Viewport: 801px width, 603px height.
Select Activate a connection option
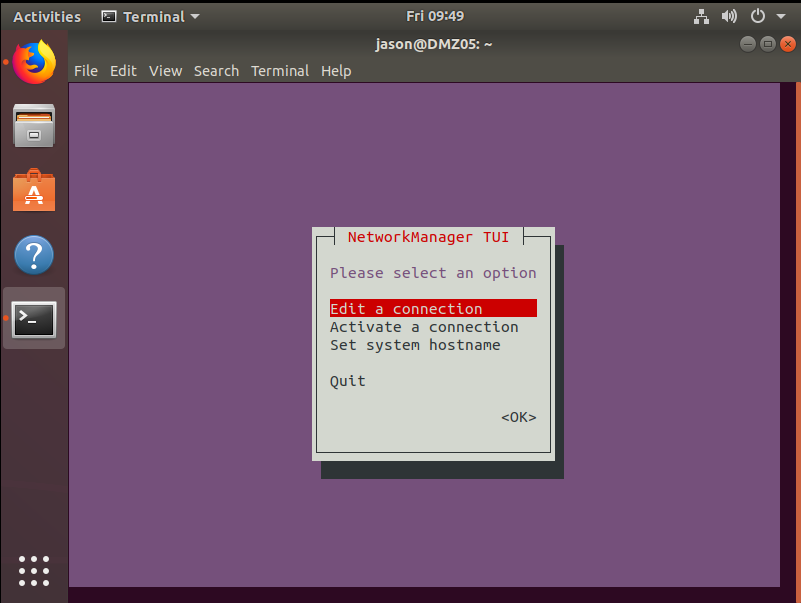point(424,327)
